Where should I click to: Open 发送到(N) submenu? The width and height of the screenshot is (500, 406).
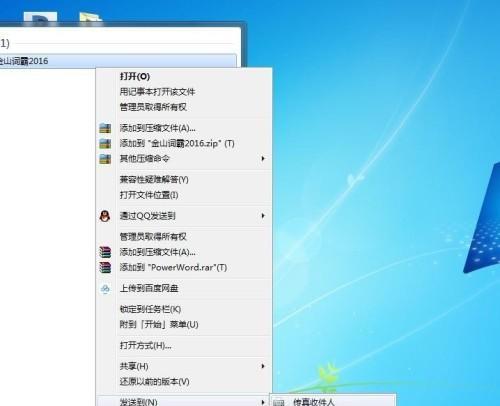(138, 402)
